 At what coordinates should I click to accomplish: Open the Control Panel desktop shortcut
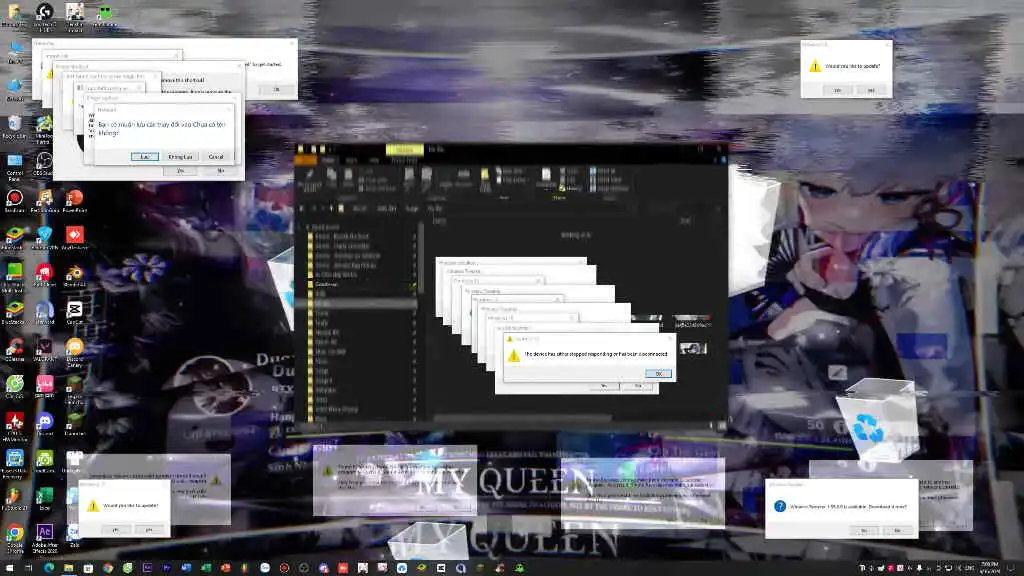pos(14,166)
